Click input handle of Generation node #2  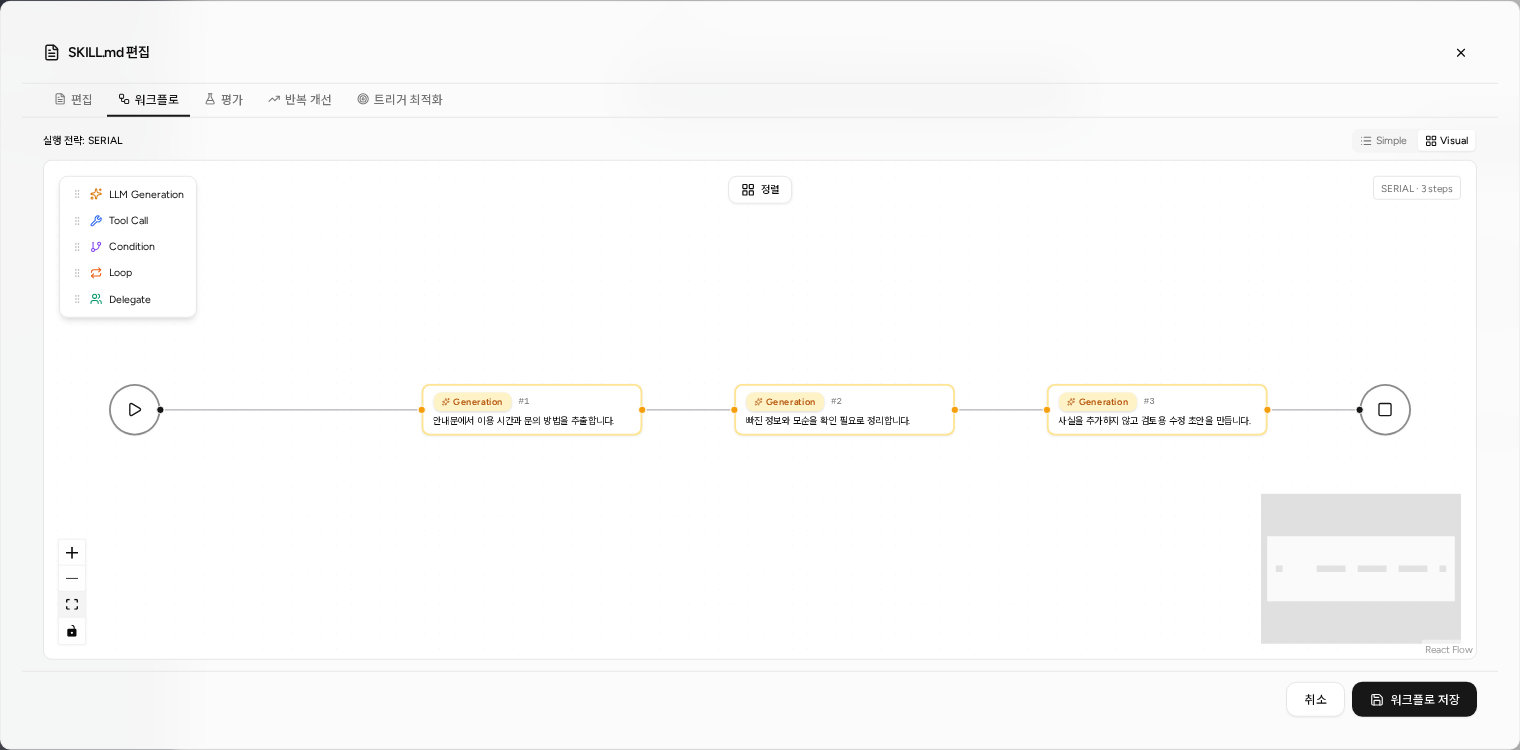[734, 410]
